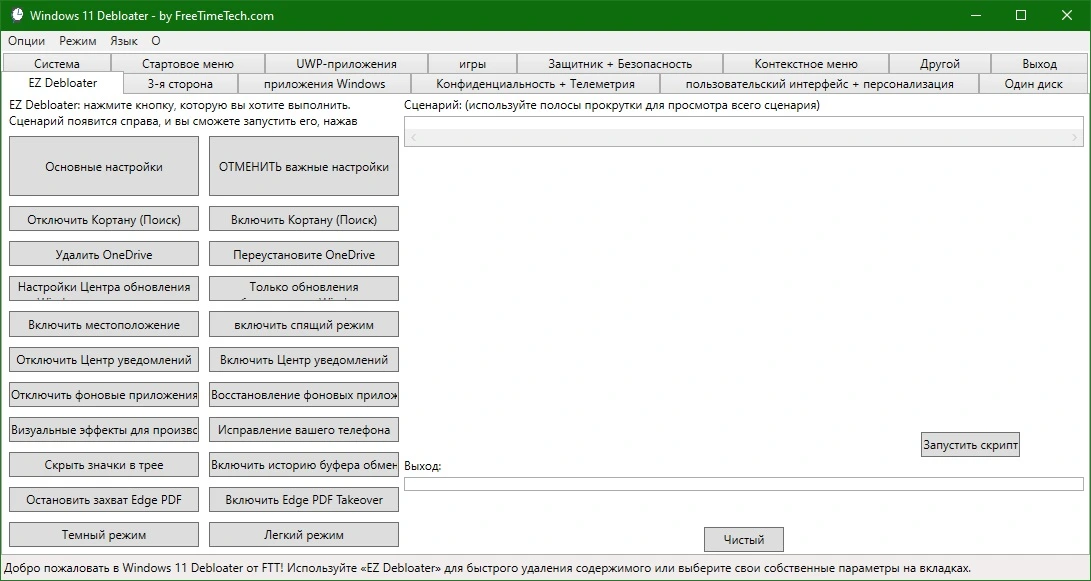
Task: Go to the Контекстное меню tab
Action: (806, 63)
